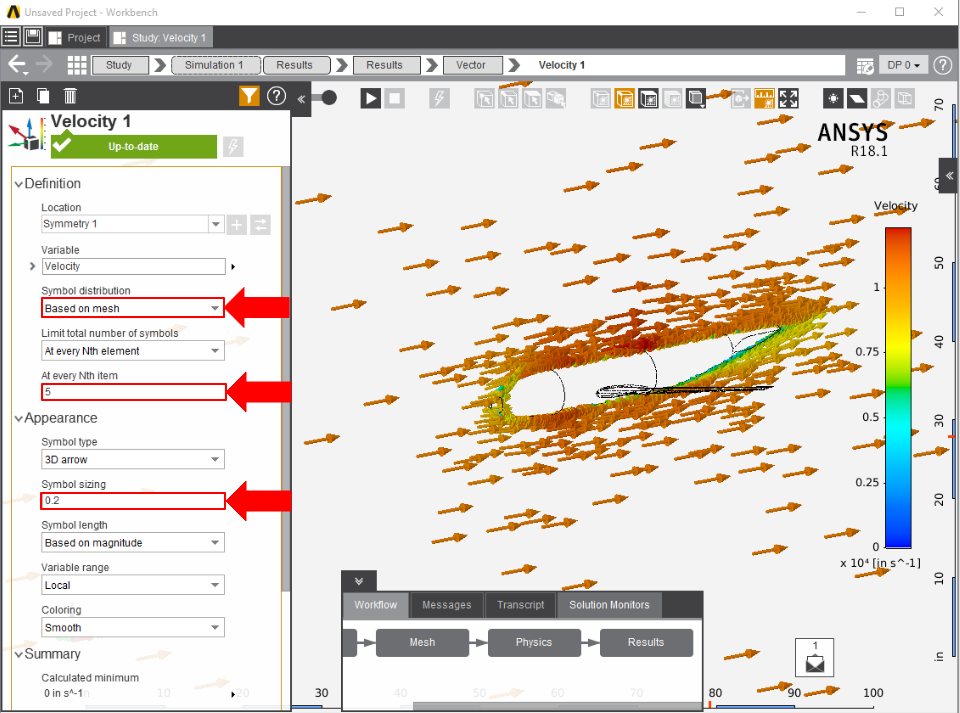Open the DP 0 design point dropdown
This screenshot has width=960, height=713.
tap(904, 65)
